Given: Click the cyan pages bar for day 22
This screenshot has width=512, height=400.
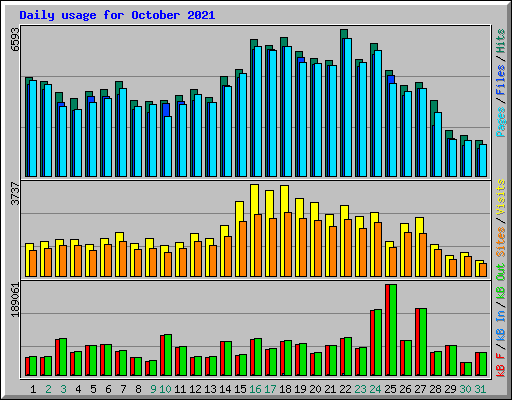Looking at the screenshot, I should [348, 107].
